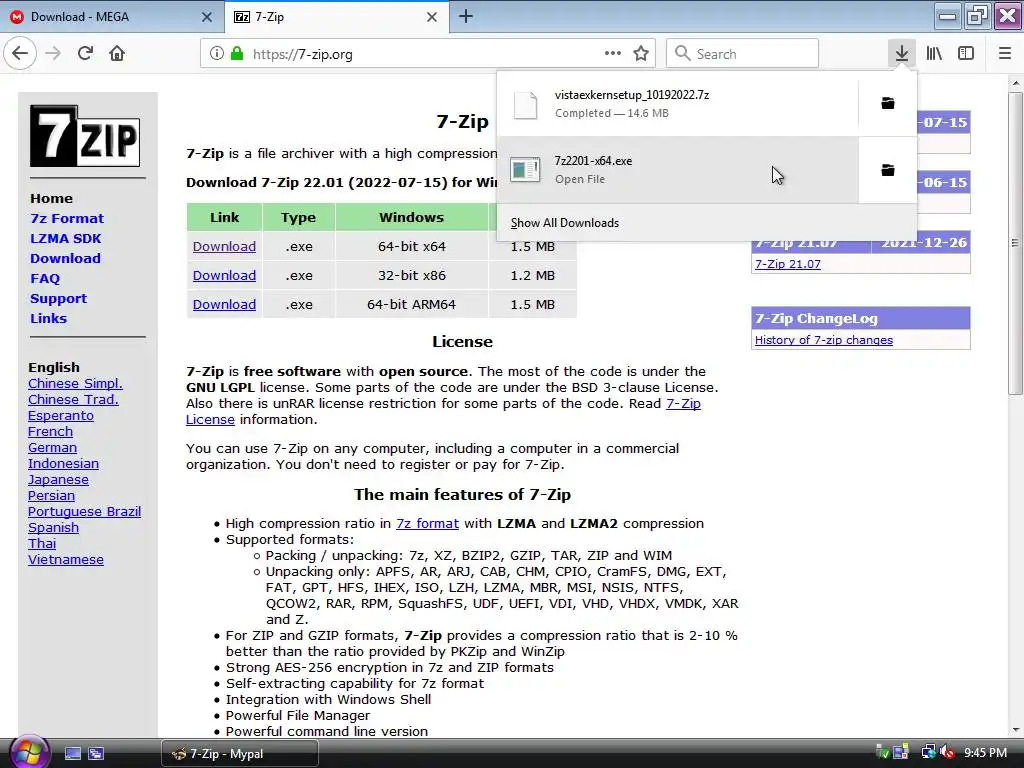Image resolution: width=1024 pixels, height=768 pixels.
Task: Open a new browser tab
Action: [x=466, y=16]
